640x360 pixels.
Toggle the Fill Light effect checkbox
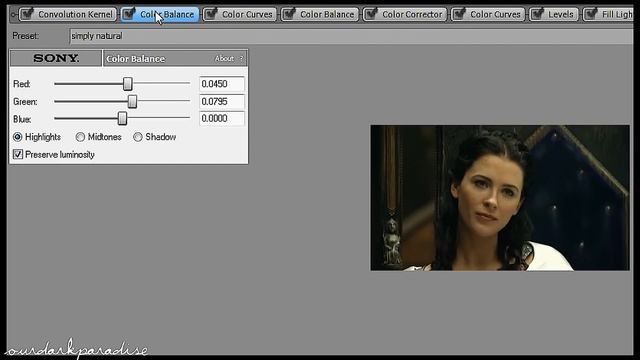click(x=591, y=14)
